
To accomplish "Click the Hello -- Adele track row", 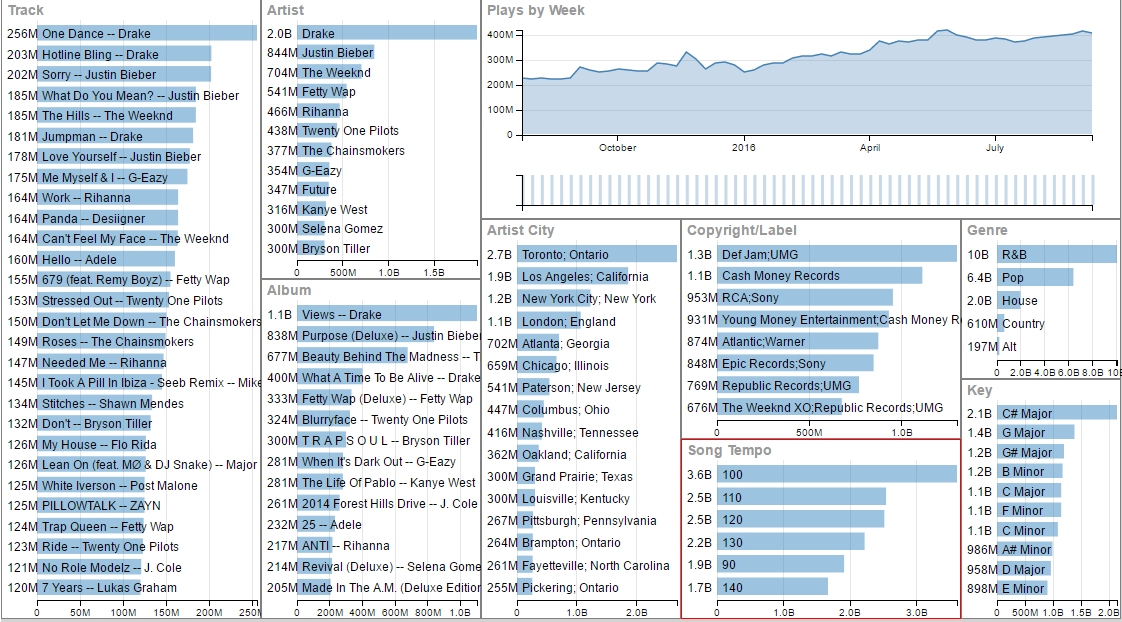I will (105, 260).
